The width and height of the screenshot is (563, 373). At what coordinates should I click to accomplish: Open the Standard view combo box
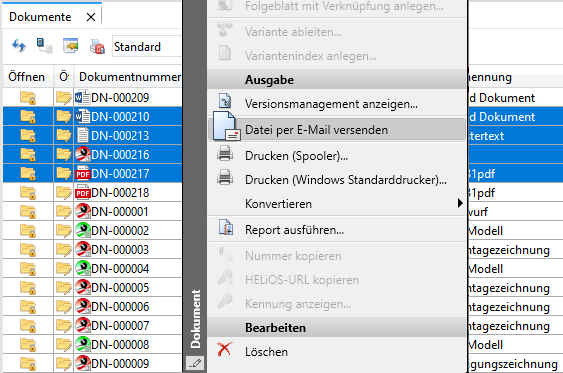click(147, 47)
